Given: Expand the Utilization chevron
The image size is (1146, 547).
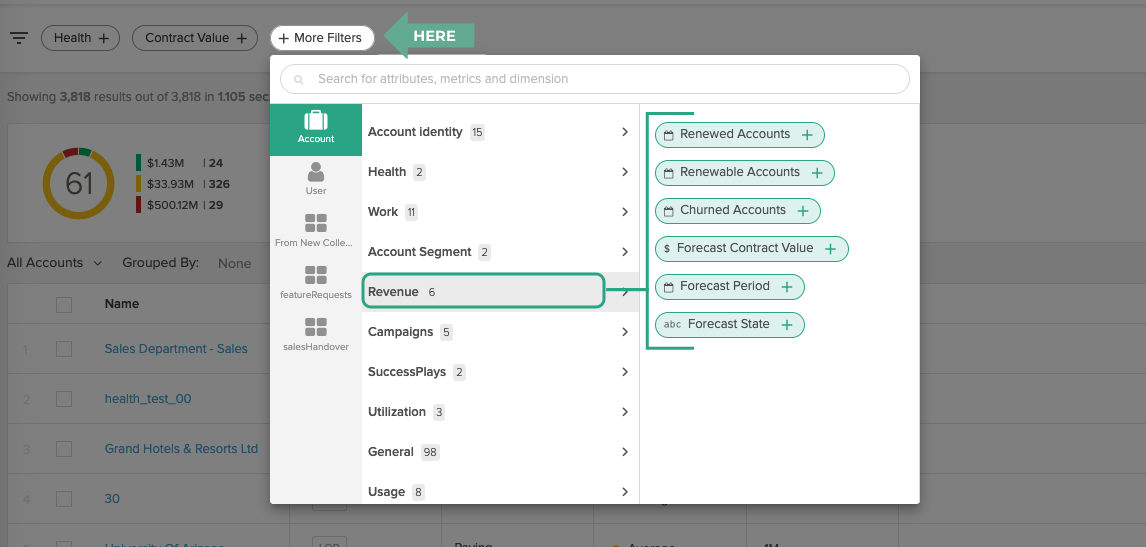Looking at the screenshot, I should 625,412.
